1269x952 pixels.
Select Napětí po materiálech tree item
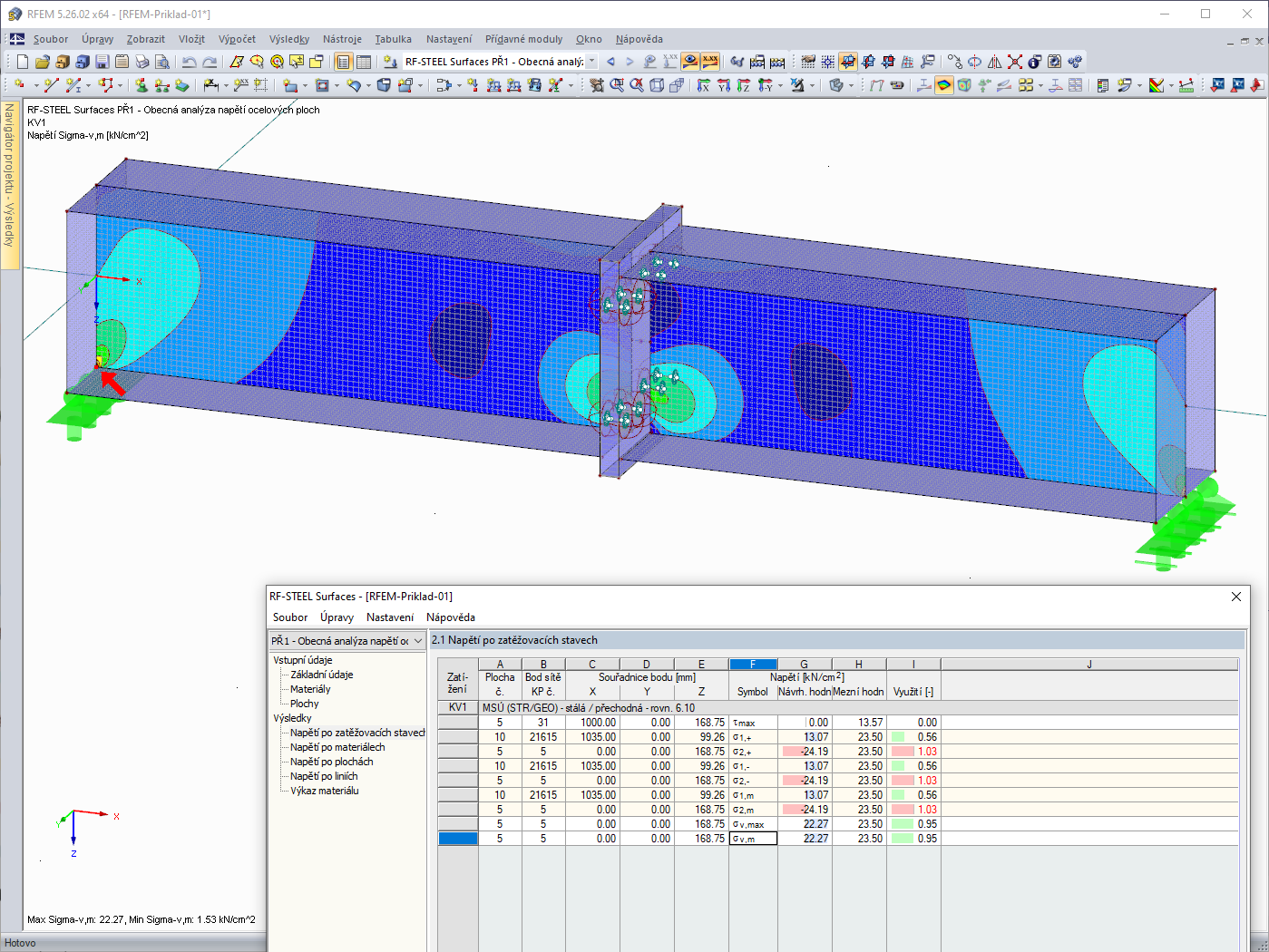point(337,747)
